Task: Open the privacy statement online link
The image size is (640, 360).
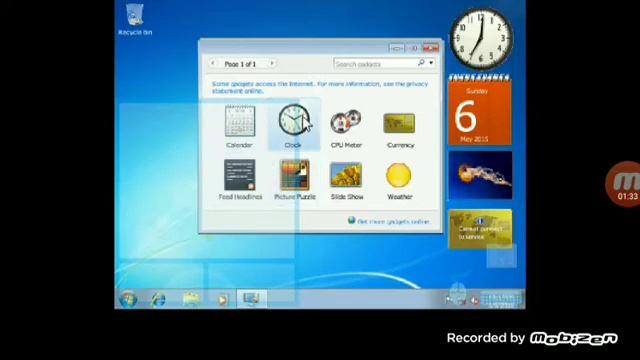Action: coord(320,87)
